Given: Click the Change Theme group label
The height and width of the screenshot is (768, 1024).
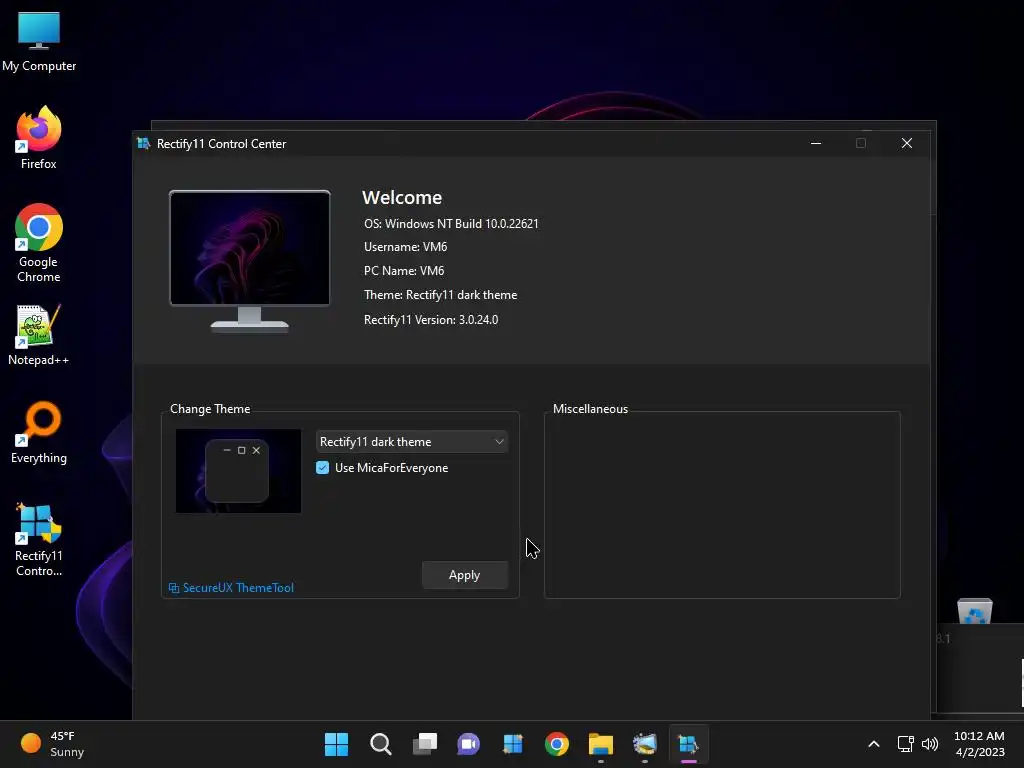Looking at the screenshot, I should 210,409.
